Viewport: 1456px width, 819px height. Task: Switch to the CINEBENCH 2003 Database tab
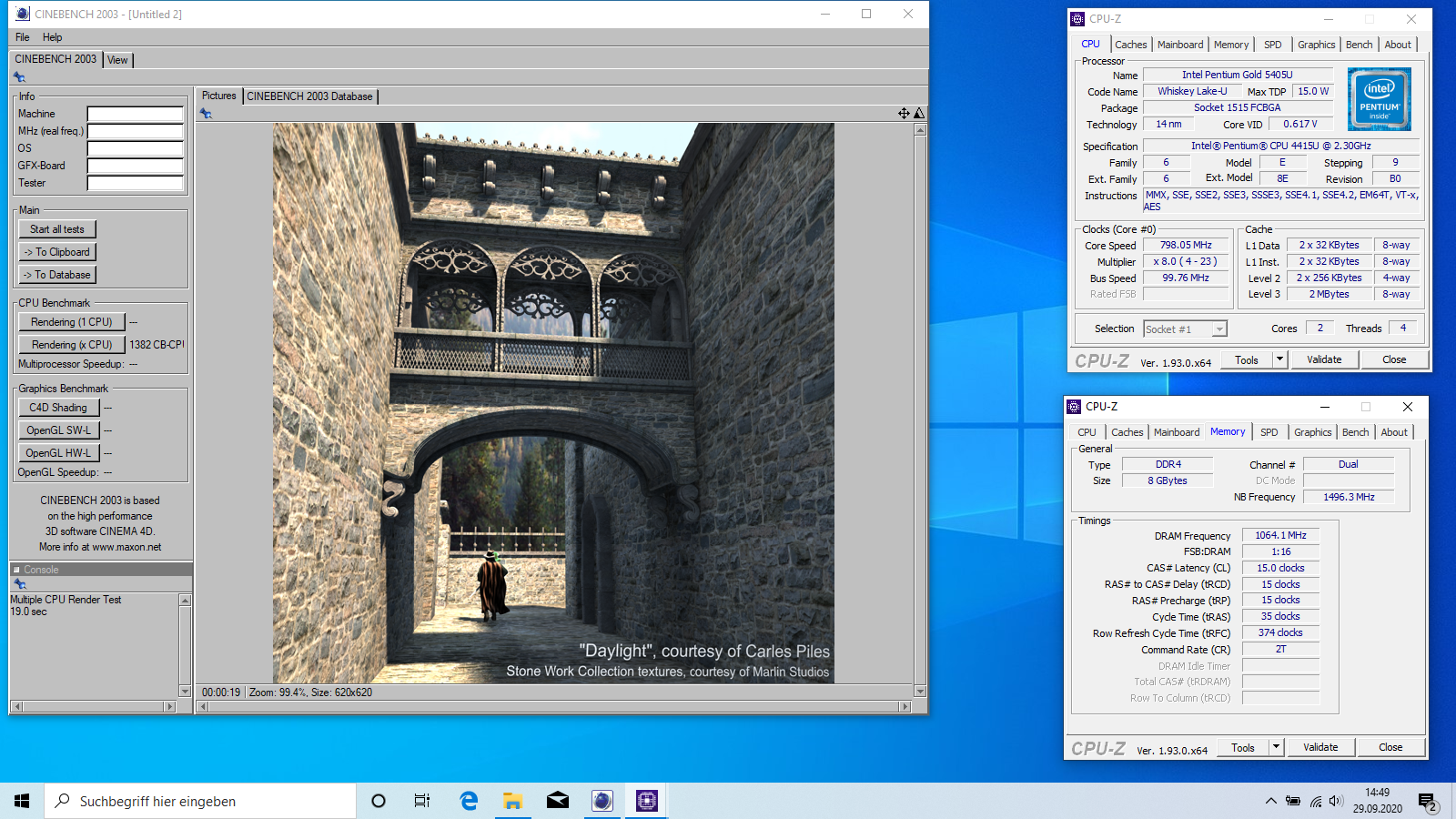[309, 96]
